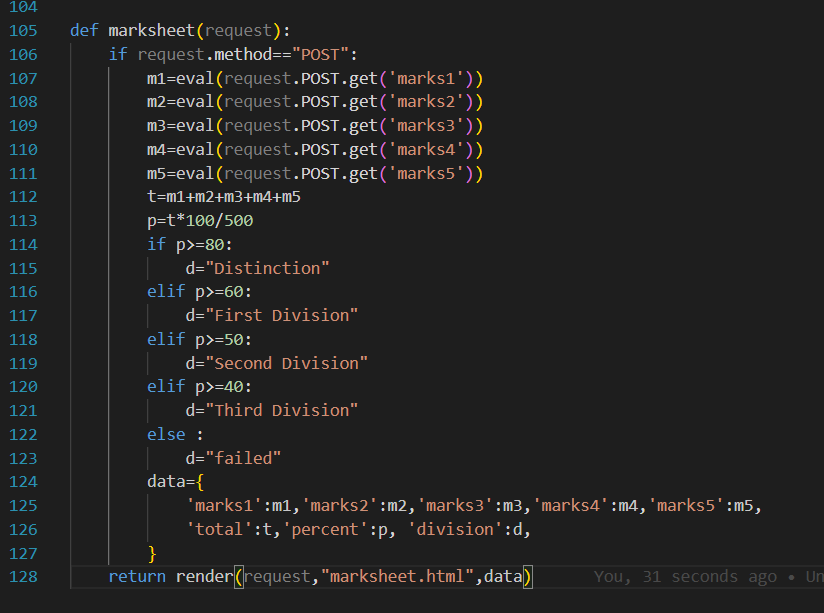The height and width of the screenshot is (613, 824).
Task: Click the "Third Division" string
Action: (282, 411)
